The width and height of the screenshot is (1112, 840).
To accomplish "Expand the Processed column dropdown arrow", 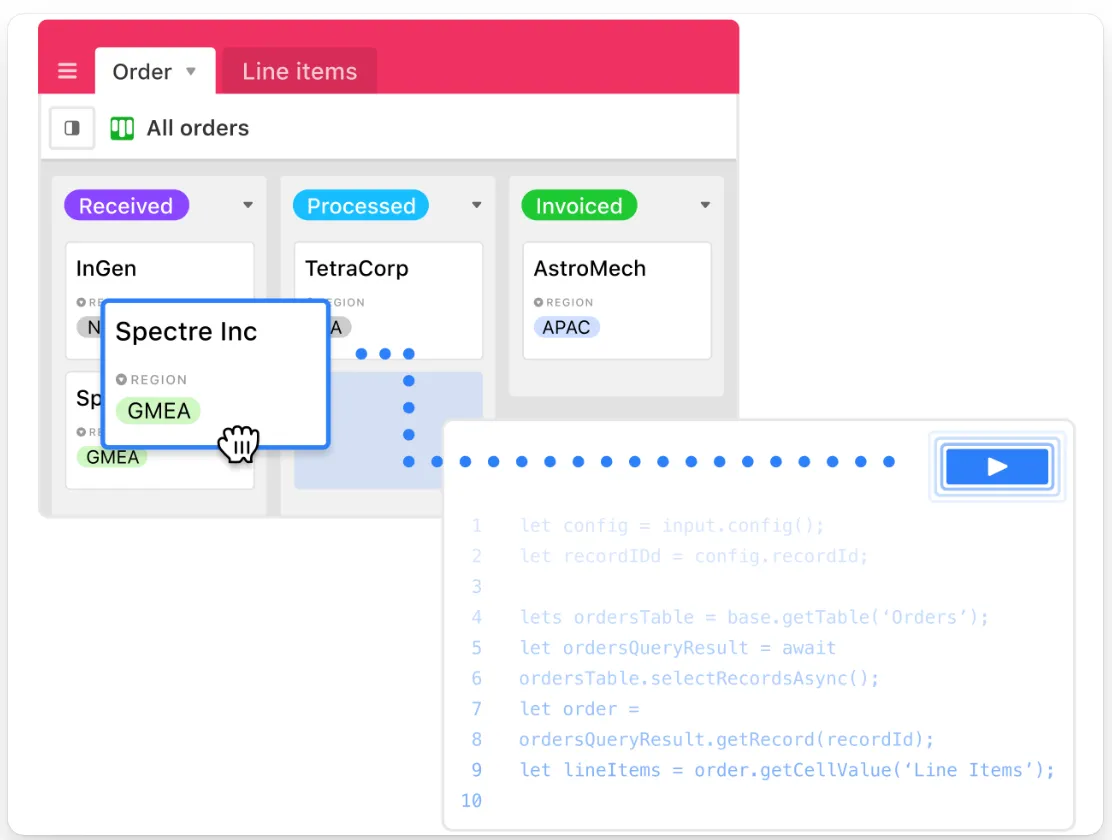I will point(477,205).
